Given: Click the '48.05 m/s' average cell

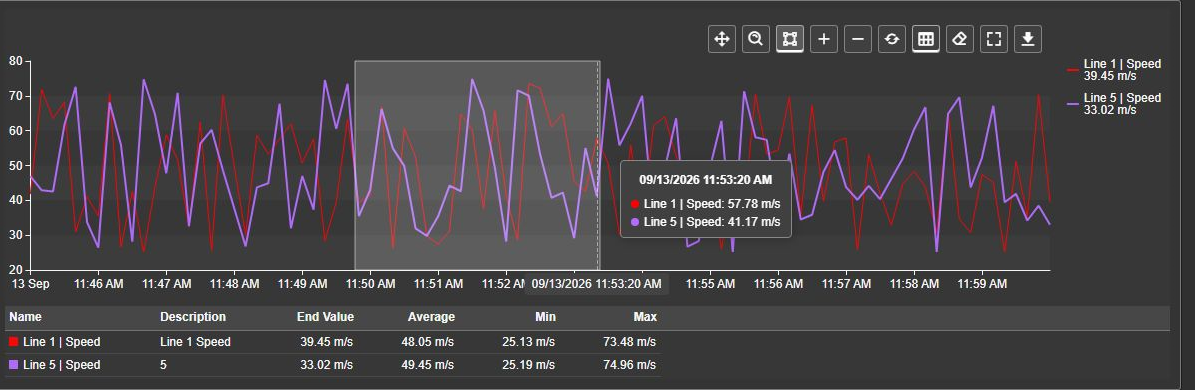Looking at the screenshot, I should [x=428, y=342].
